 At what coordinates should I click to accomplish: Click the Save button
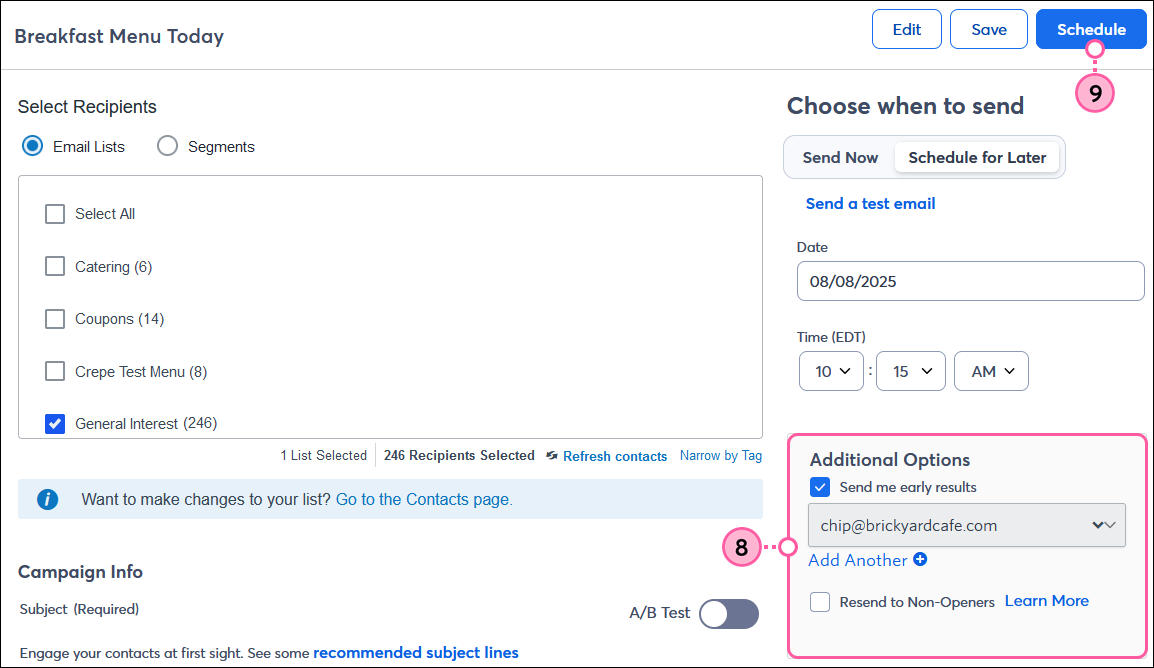[989, 29]
